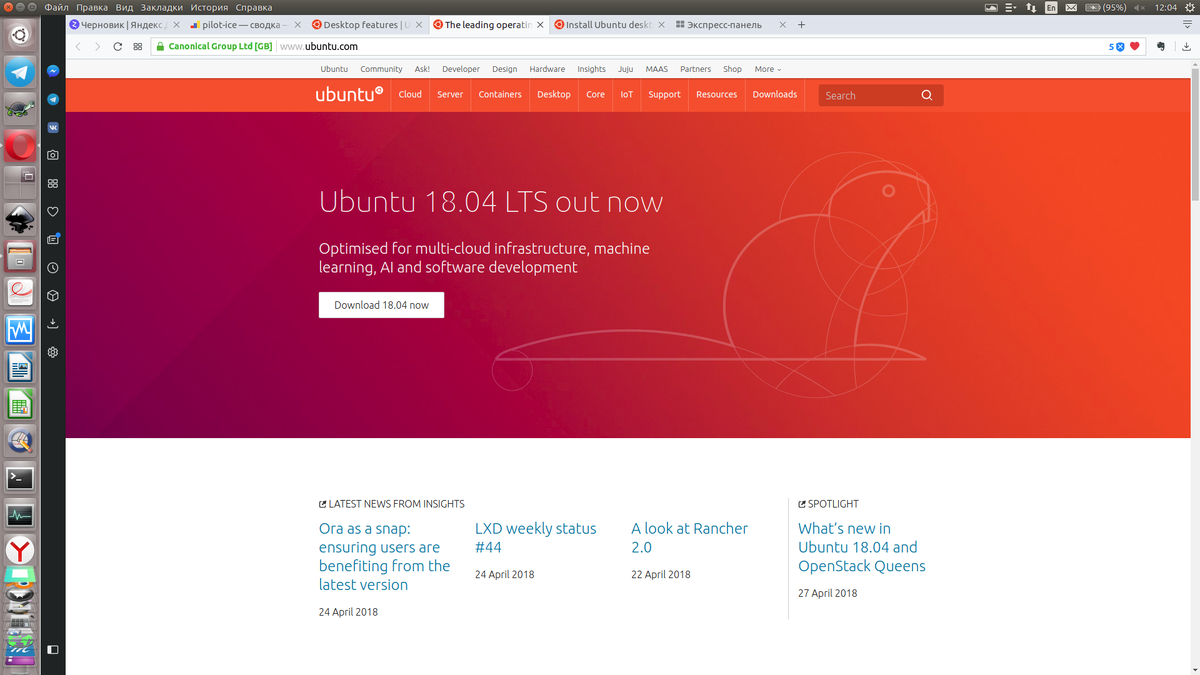The height and width of the screenshot is (675, 1200).
Task: Open 'Ora as a snap' news article
Action: coord(384,556)
